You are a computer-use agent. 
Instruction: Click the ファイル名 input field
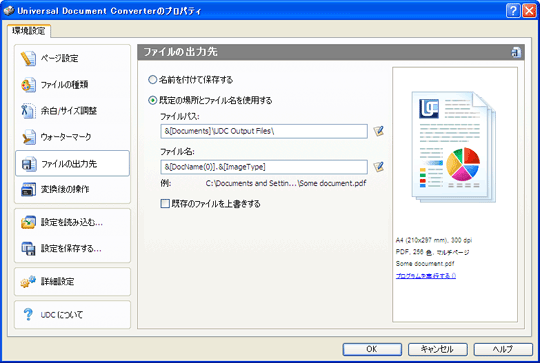coord(264,167)
